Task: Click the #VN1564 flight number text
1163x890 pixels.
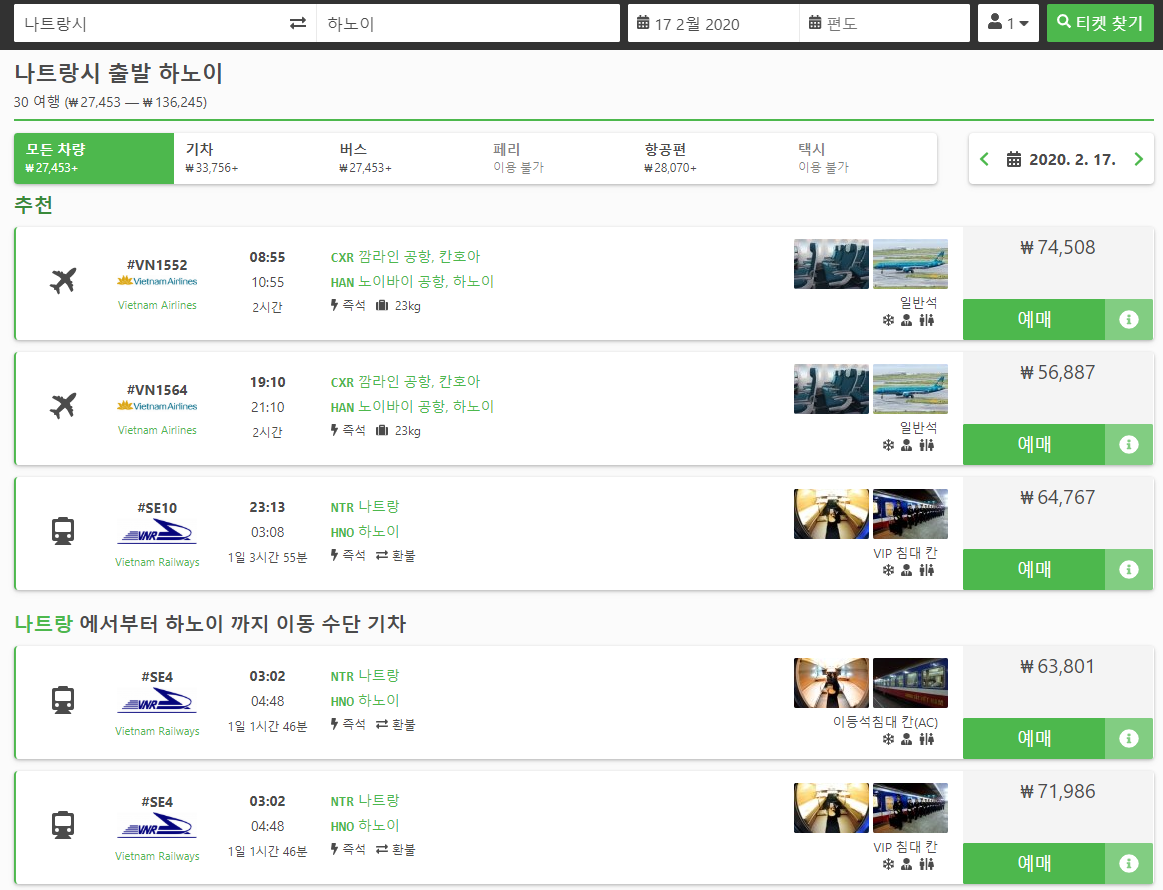Action: click(157, 390)
